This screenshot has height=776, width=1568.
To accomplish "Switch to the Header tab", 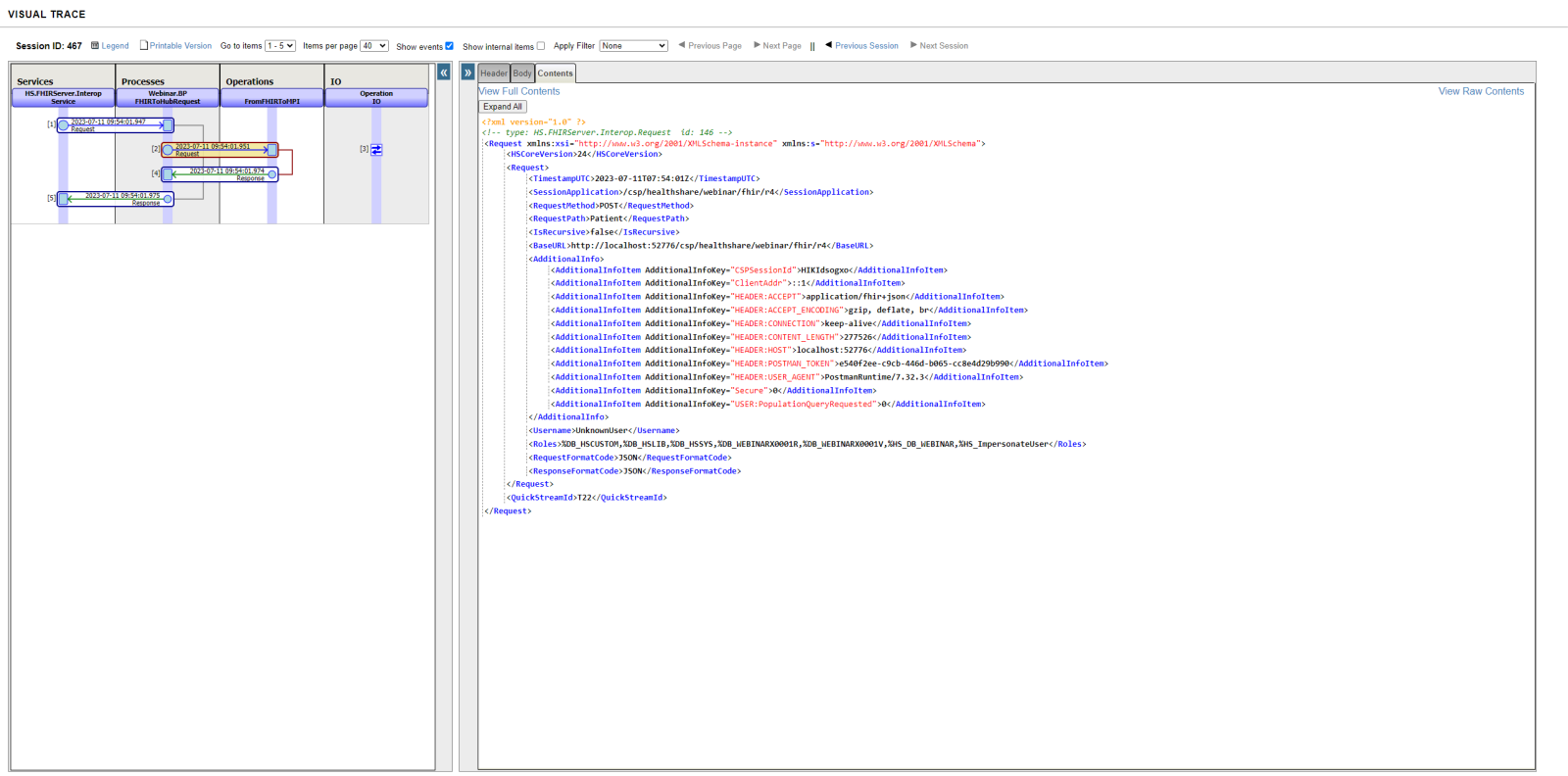I will pos(494,73).
